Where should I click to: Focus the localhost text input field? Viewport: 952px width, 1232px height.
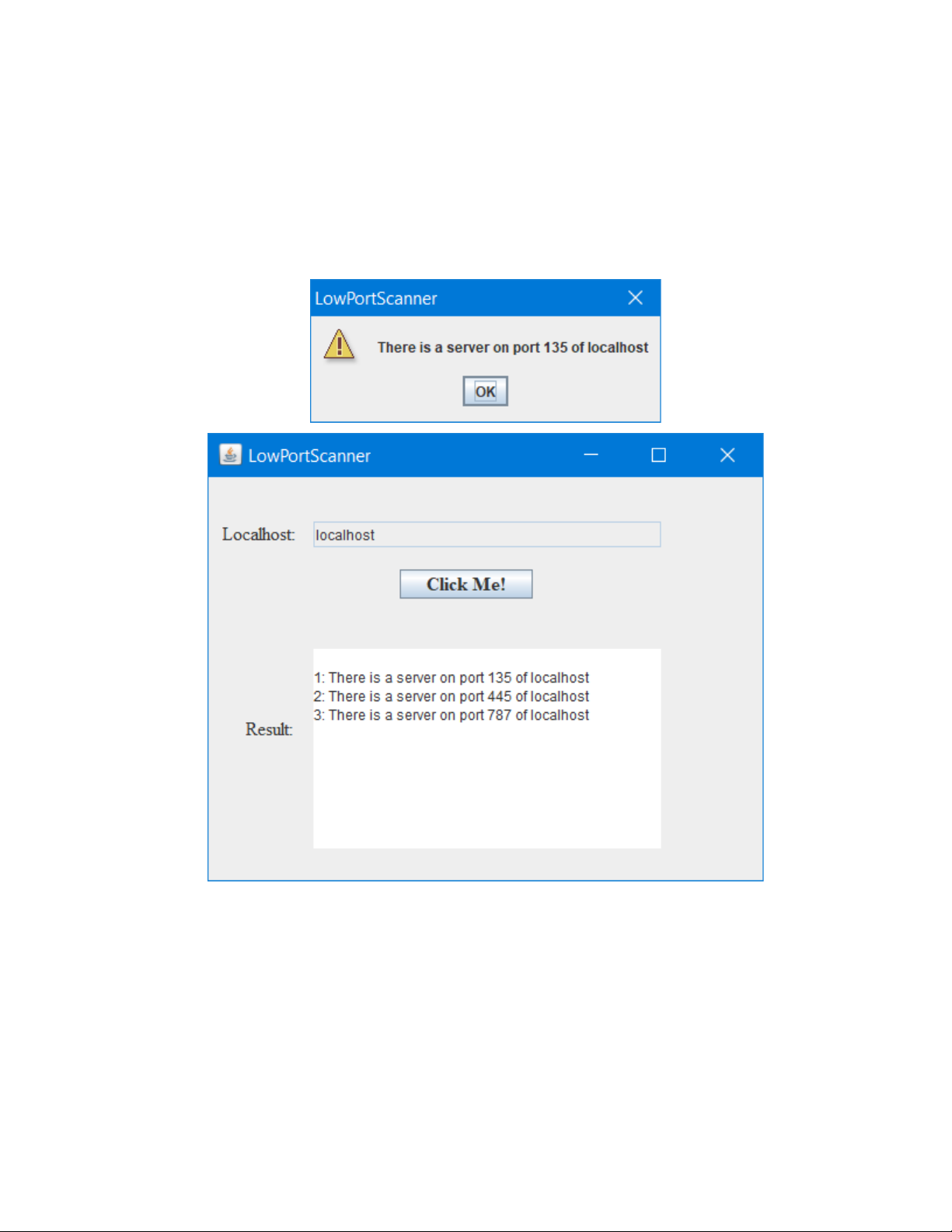(487, 535)
